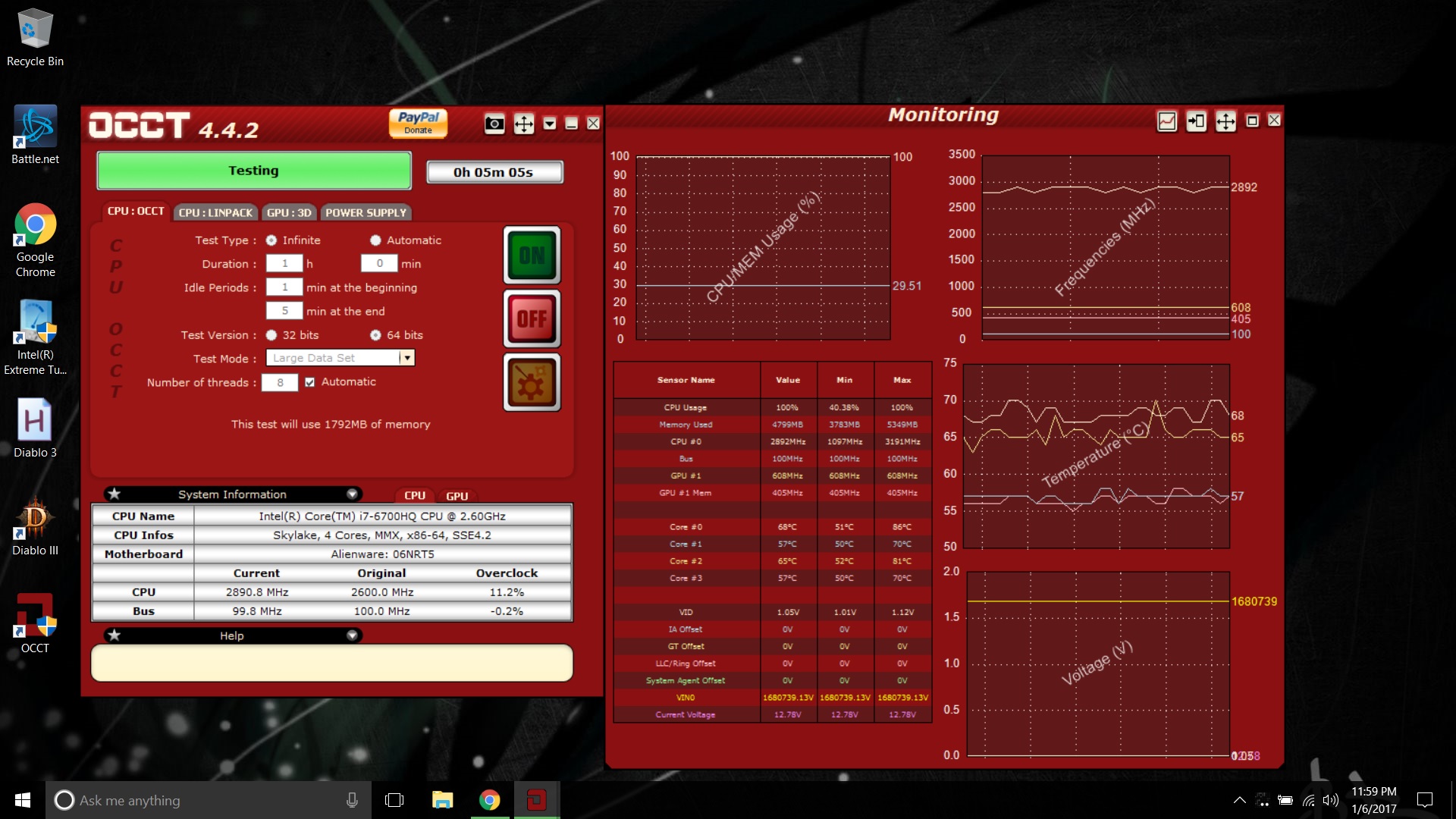
Task: Click the green Testing status bar
Action: (x=254, y=171)
